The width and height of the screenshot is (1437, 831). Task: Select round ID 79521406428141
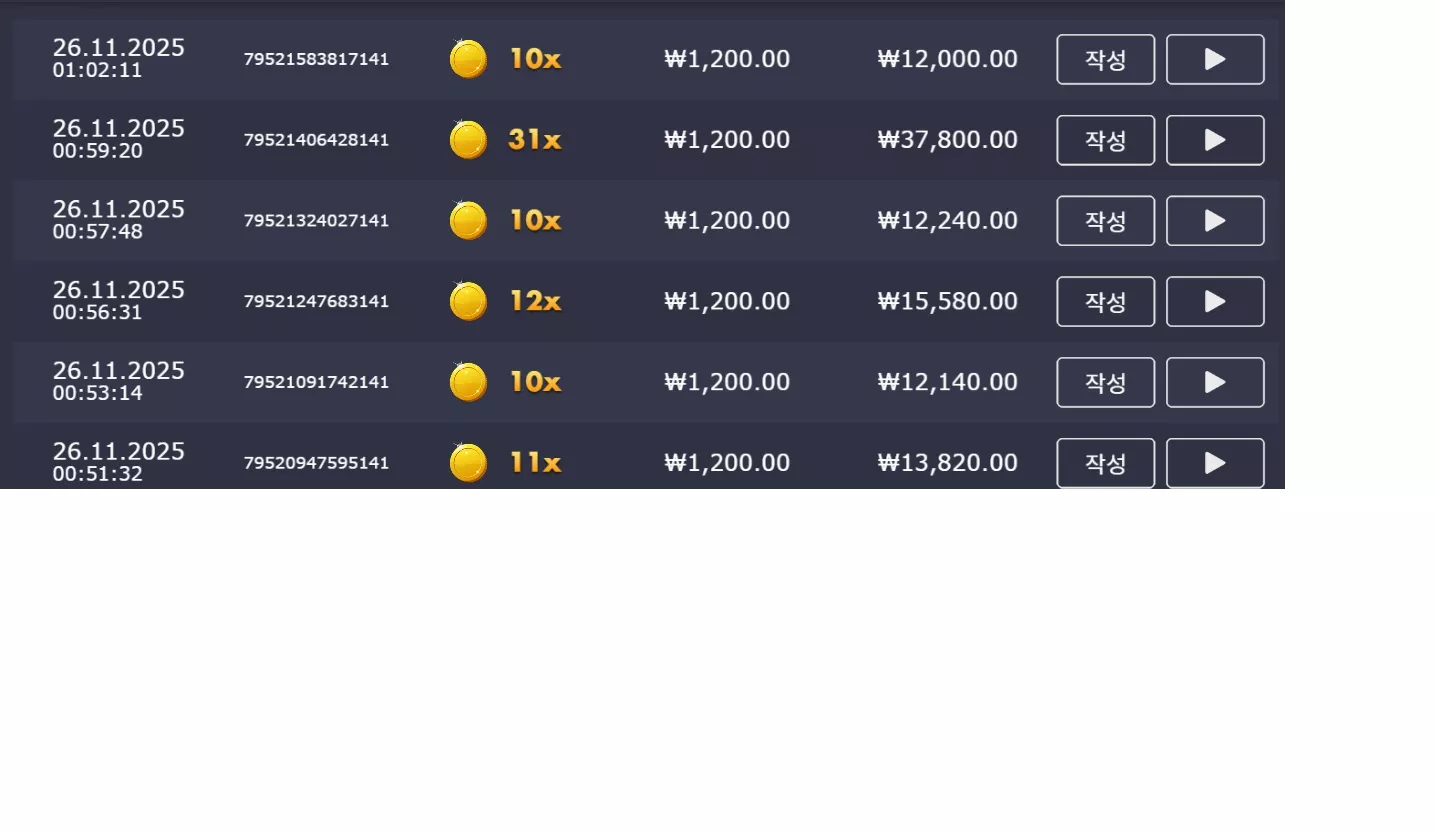coord(316,140)
